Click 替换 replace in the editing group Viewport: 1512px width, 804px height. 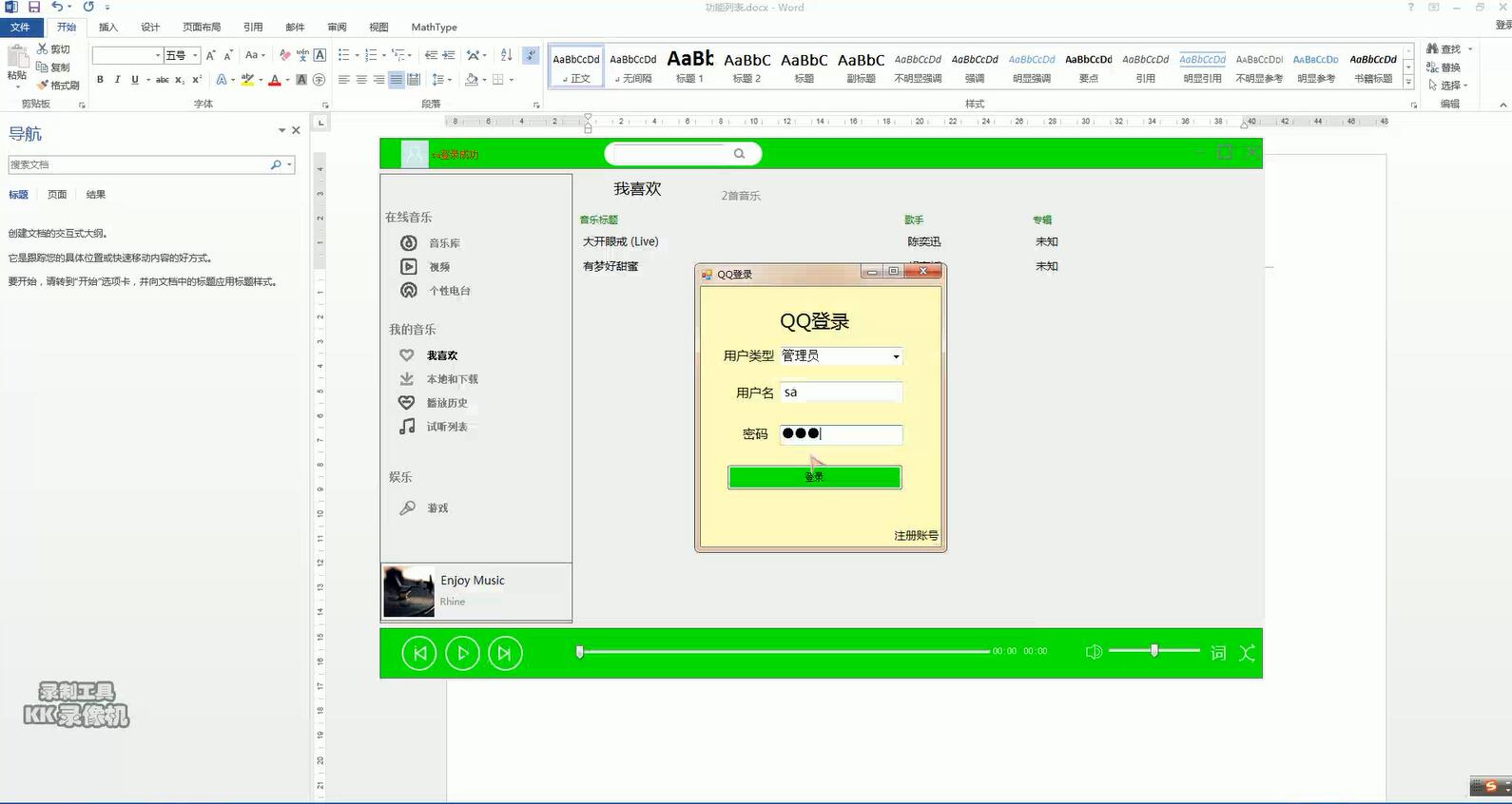(1444, 67)
